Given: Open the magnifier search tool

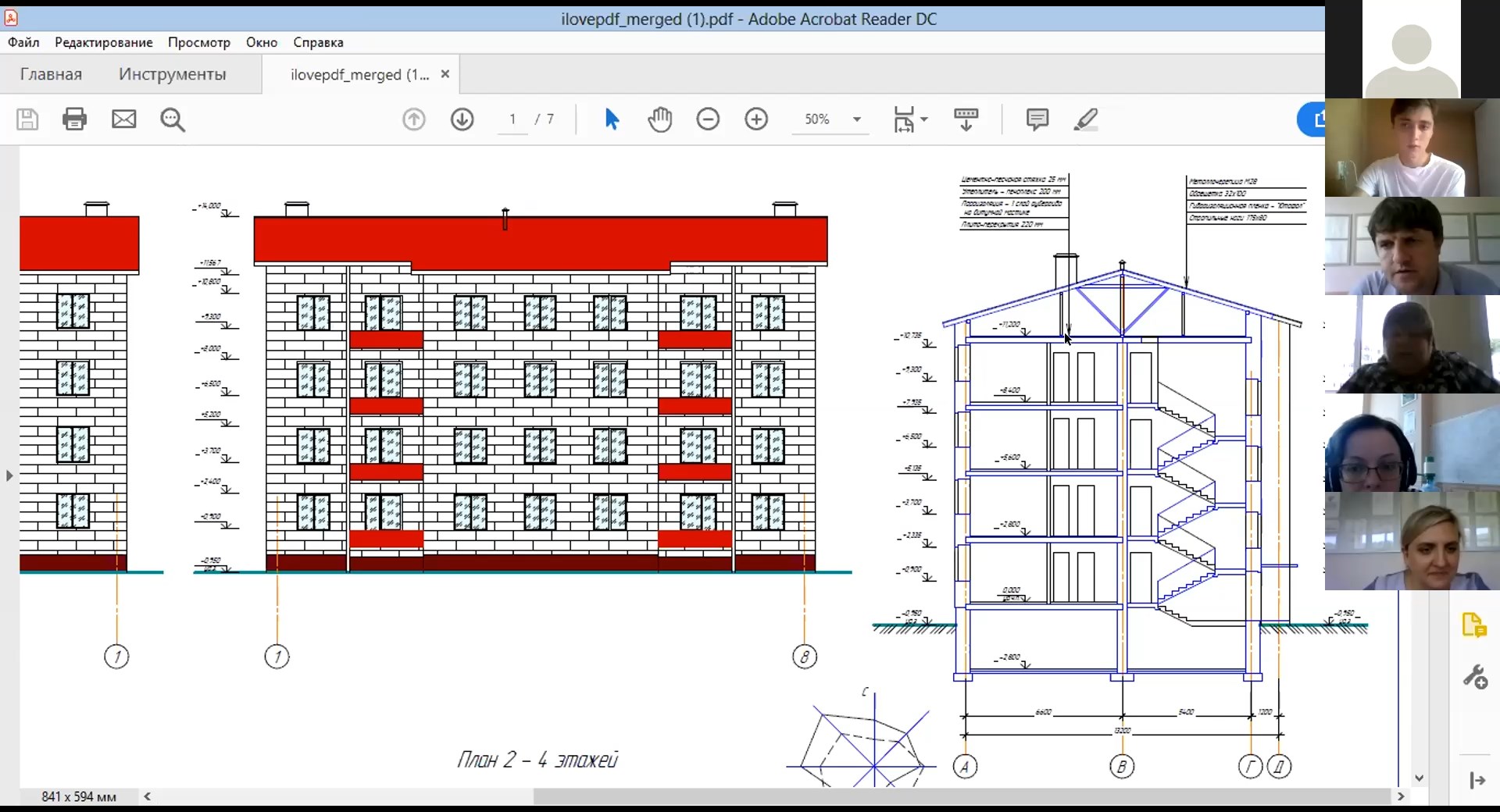Looking at the screenshot, I should click(x=173, y=119).
